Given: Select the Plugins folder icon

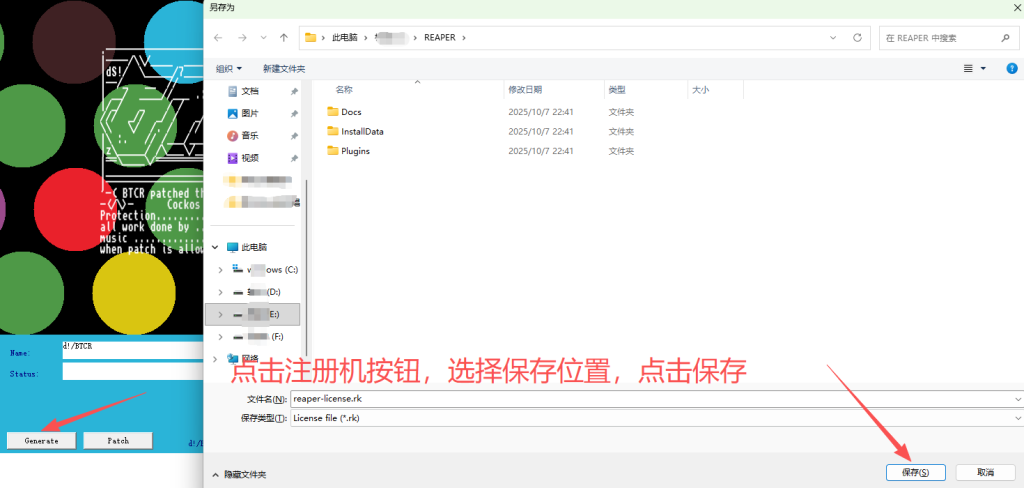Looking at the screenshot, I should pyautogui.click(x=333, y=151).
